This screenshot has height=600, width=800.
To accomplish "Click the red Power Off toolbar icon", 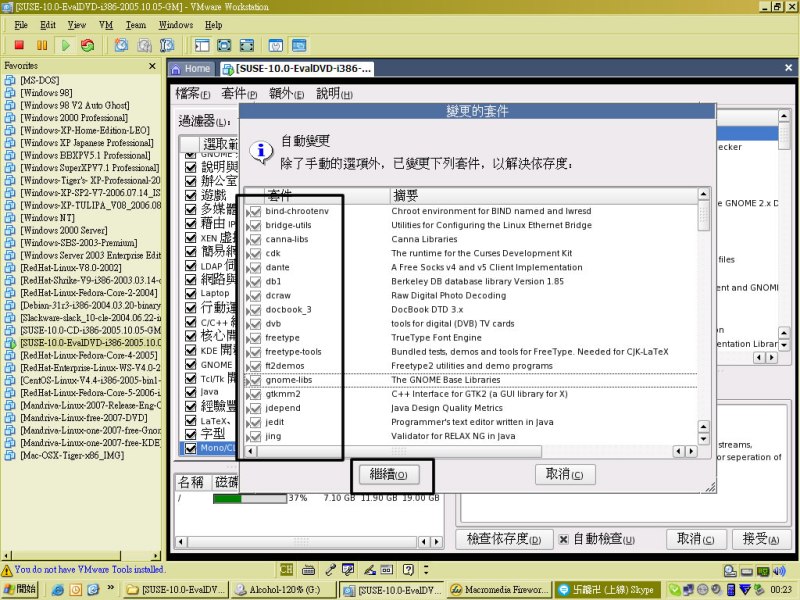I will coord(19,45).
